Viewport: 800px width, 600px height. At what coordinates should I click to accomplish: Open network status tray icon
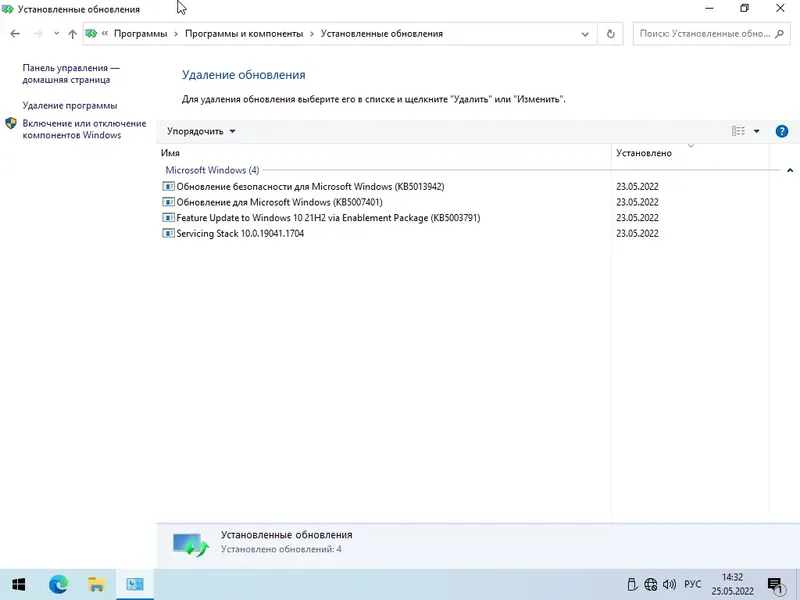coord(651,585)
